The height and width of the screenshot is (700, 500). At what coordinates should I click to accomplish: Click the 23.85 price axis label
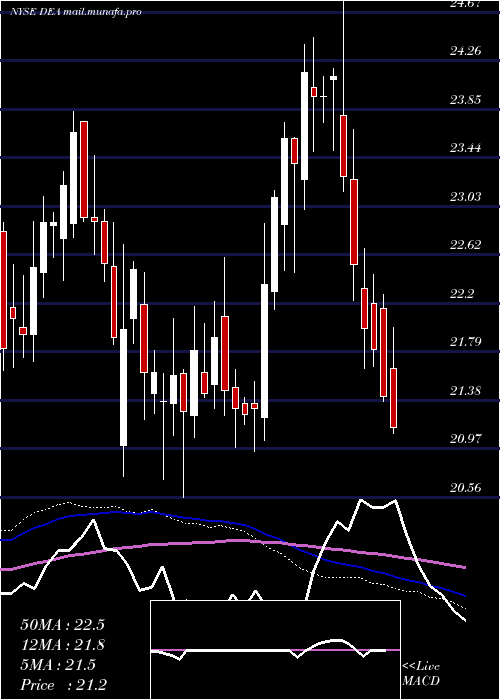click(x=465, y=99)
